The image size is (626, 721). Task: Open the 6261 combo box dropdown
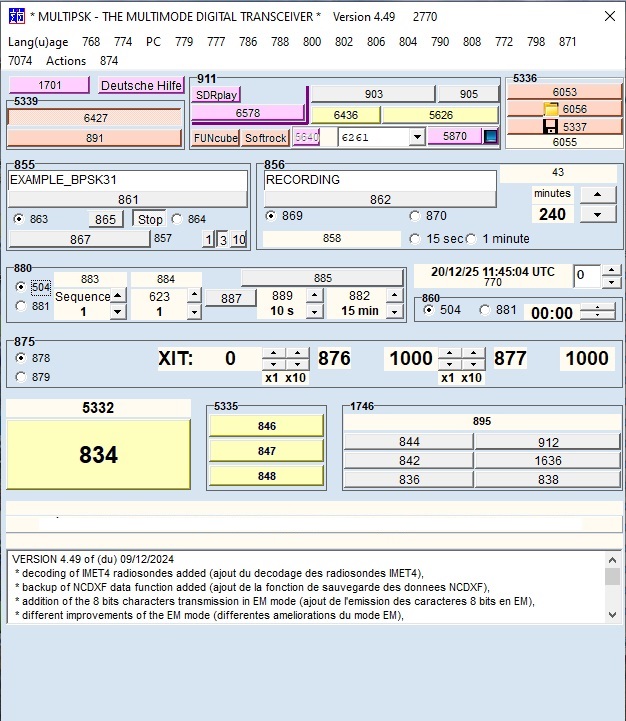417,137
